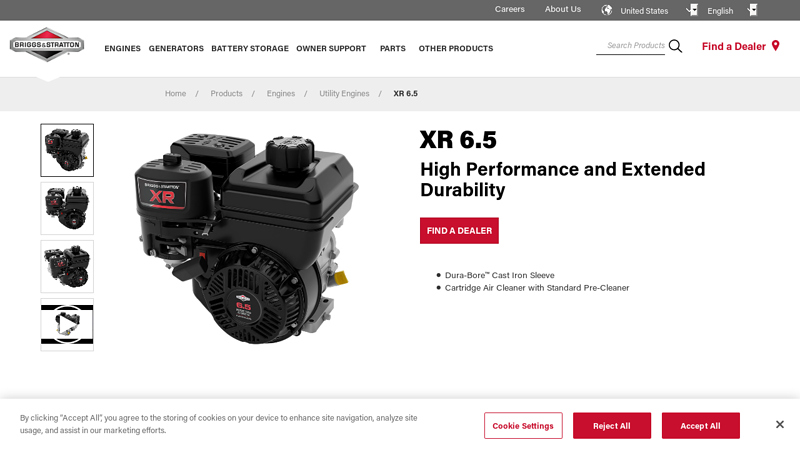This screenshot has height=450, width=800.
Task: Go to Engines in the breadcrumb
Action: pyautogui.click(x=281, y=93)
